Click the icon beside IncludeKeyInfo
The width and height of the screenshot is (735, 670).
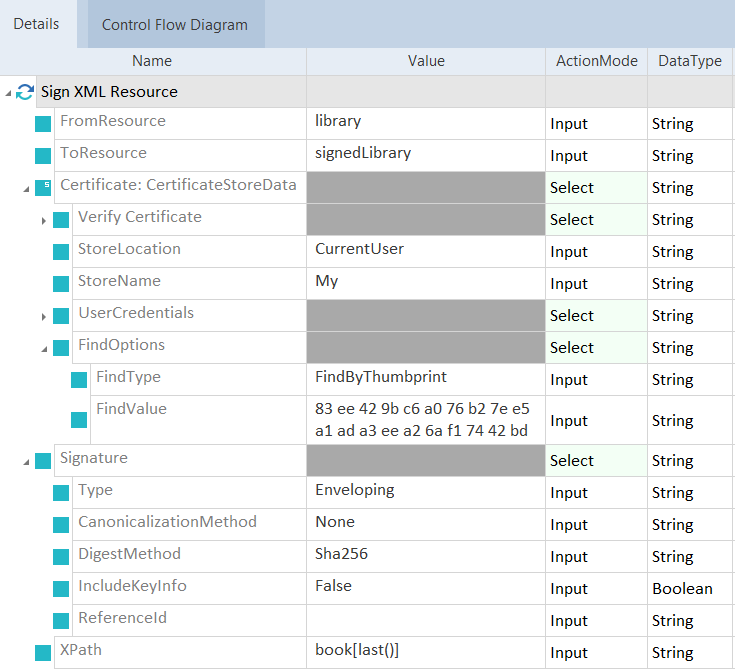(x=61, y=588)
